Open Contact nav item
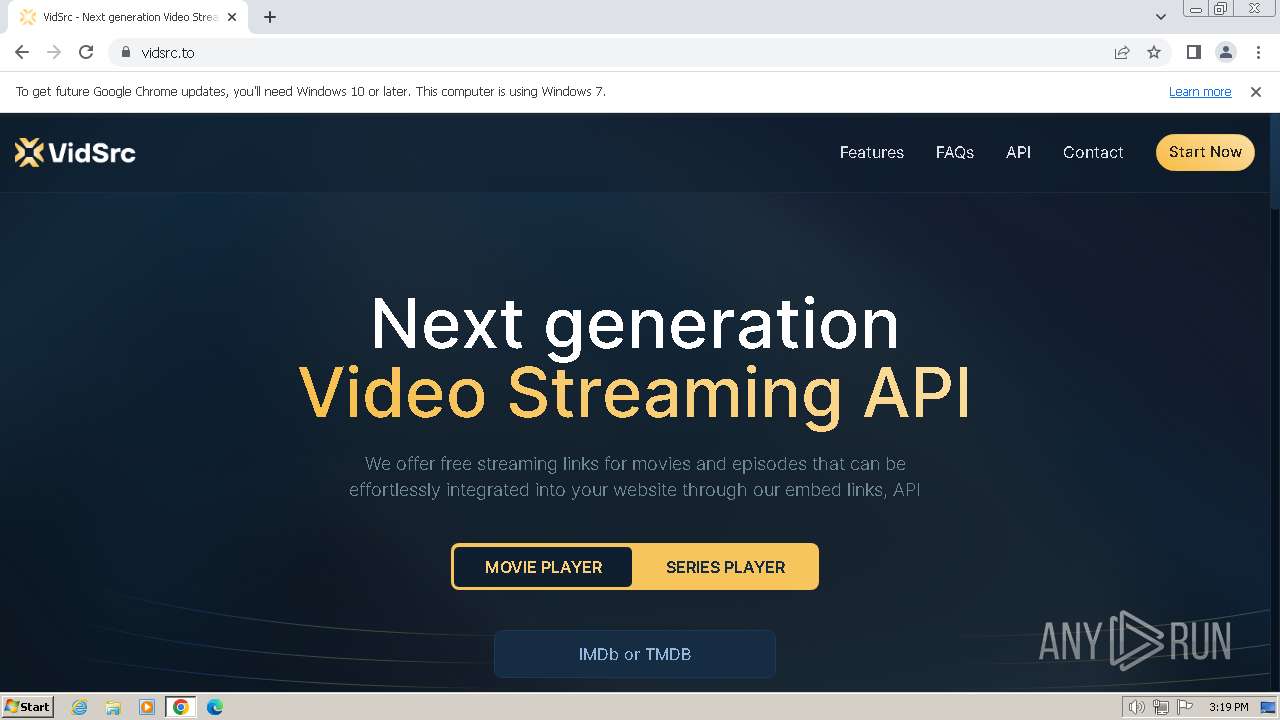The image size is (1280, 720). pyautogui.click(x=1093, y=152)
